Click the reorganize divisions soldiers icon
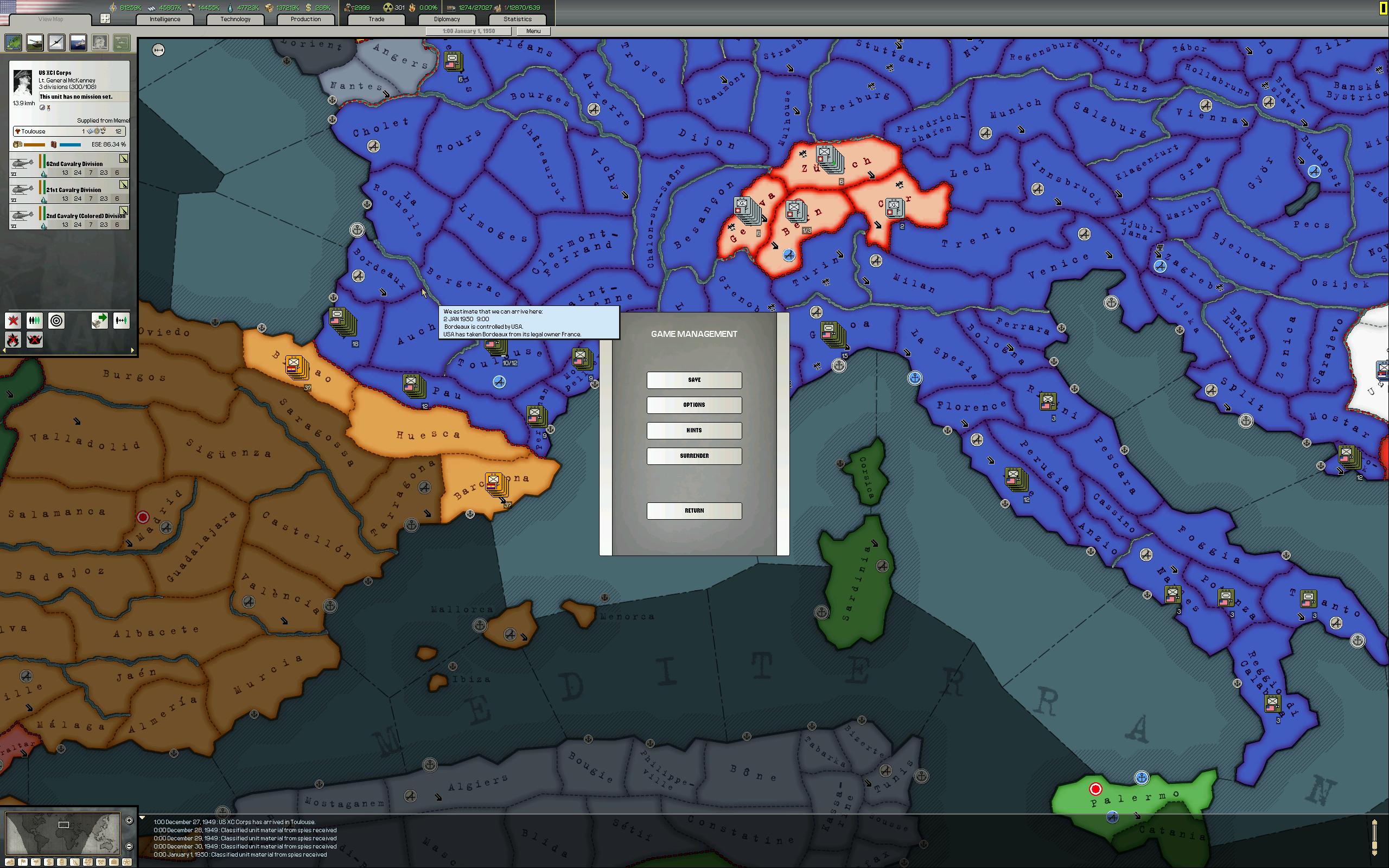 [x=34, y=320]
